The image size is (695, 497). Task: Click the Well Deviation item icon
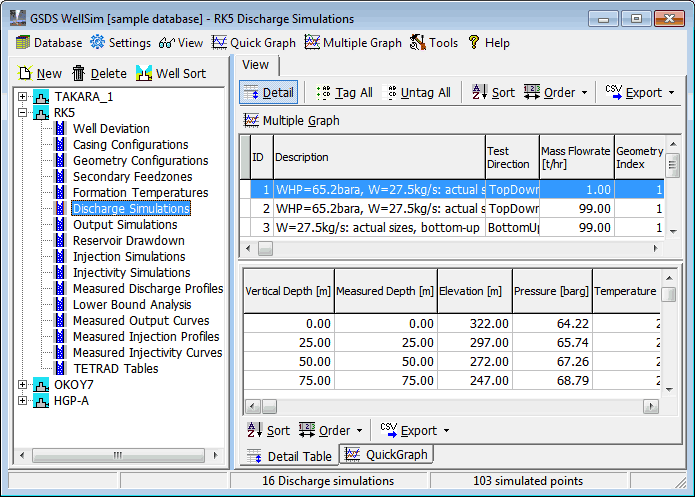60,129
